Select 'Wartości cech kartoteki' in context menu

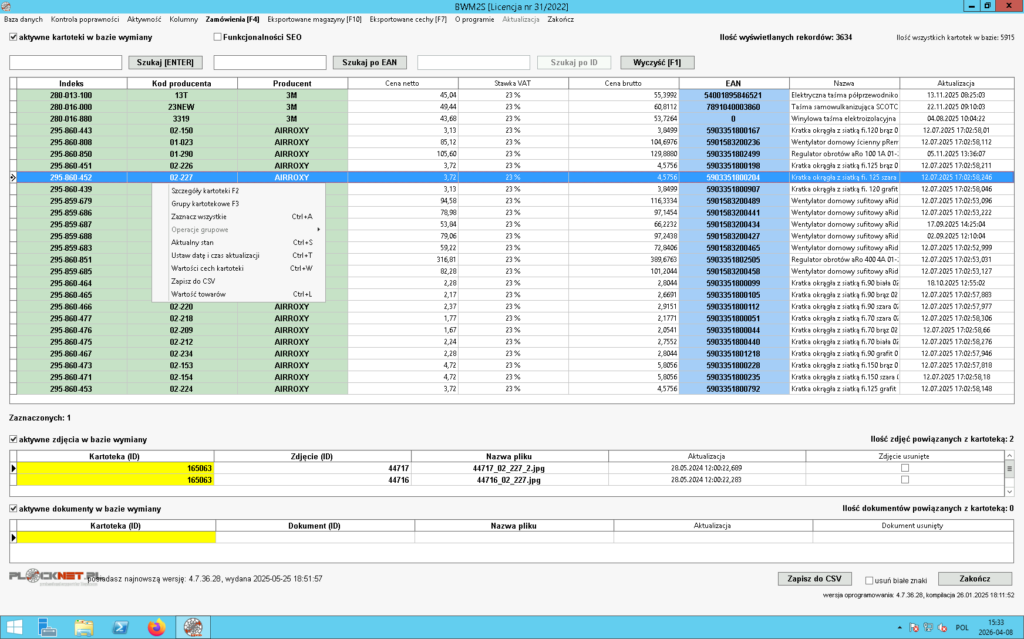click(x=208, y=268)
